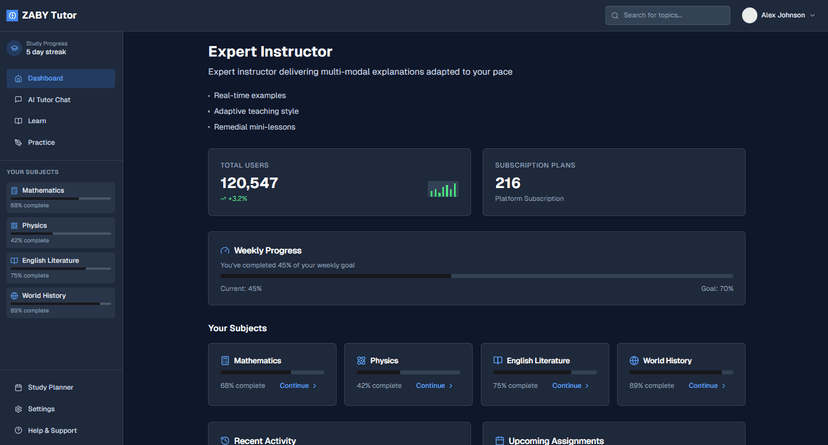The image size is (828, 445).
Task: Click the Remedial mini-lessons bullet
Action: coord(255,127)
